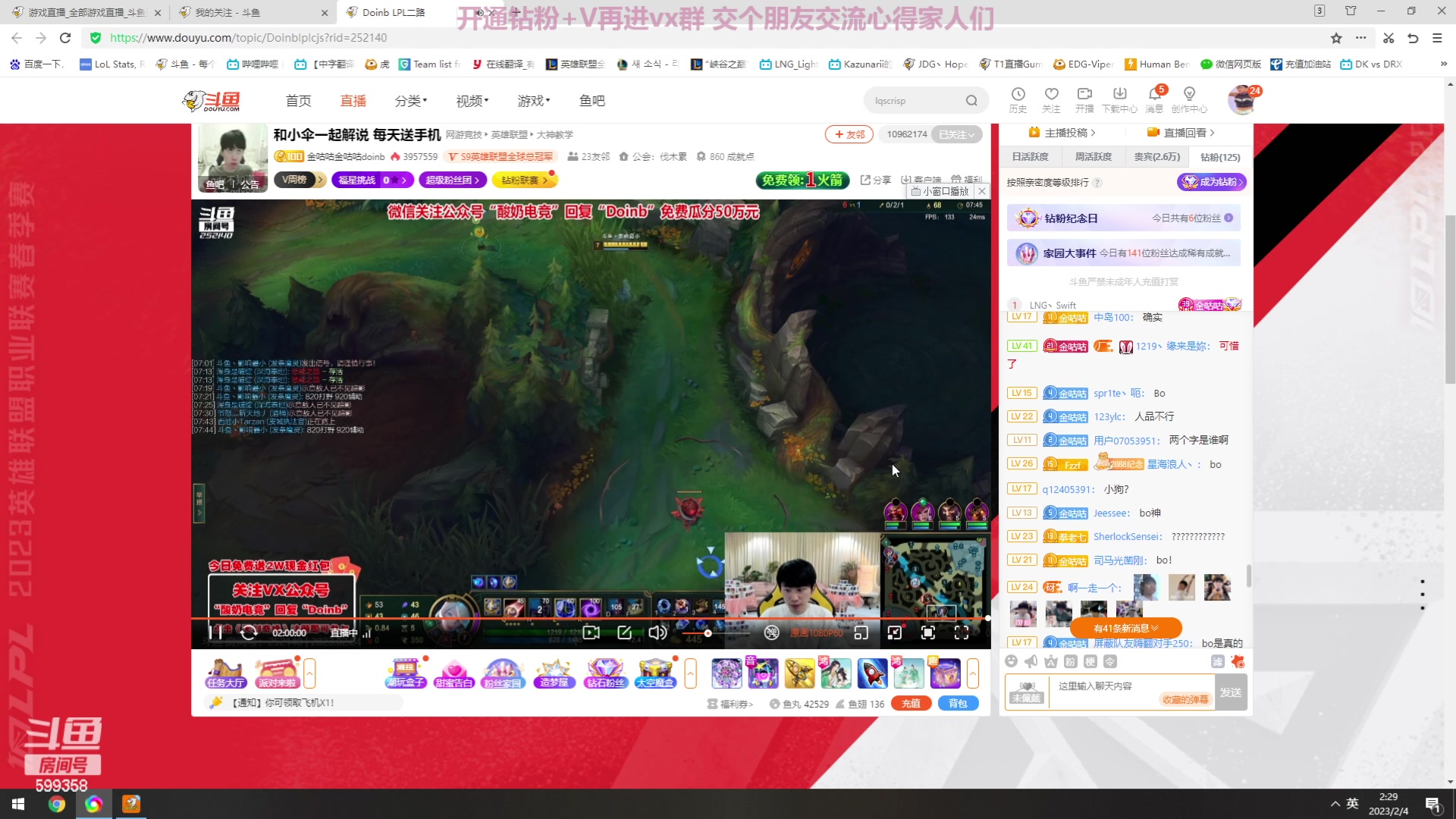Jump to the 41 new messages

click(x=1126, y=628)
